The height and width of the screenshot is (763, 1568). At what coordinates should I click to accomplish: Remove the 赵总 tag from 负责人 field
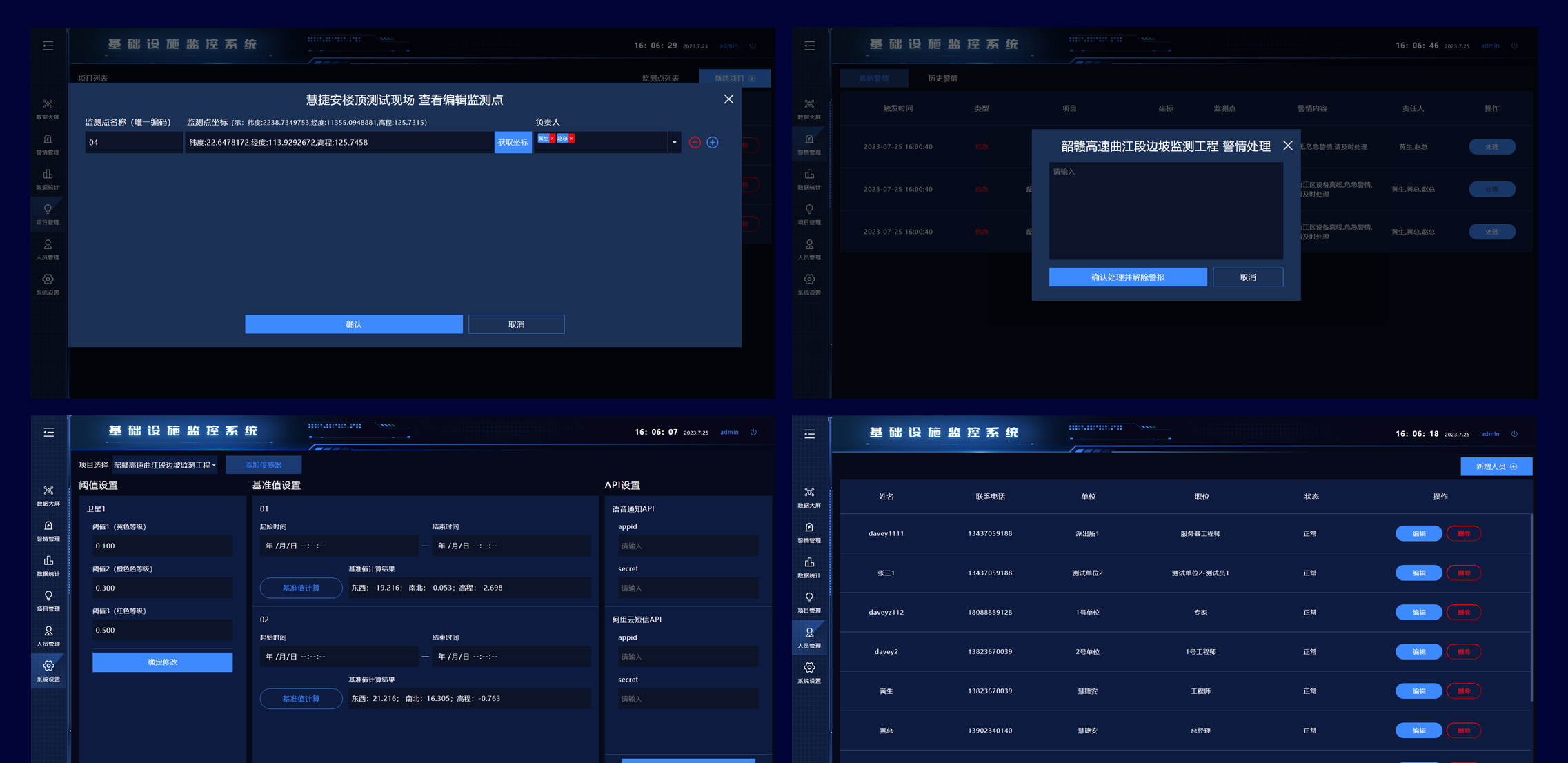(x=571, y=139)
